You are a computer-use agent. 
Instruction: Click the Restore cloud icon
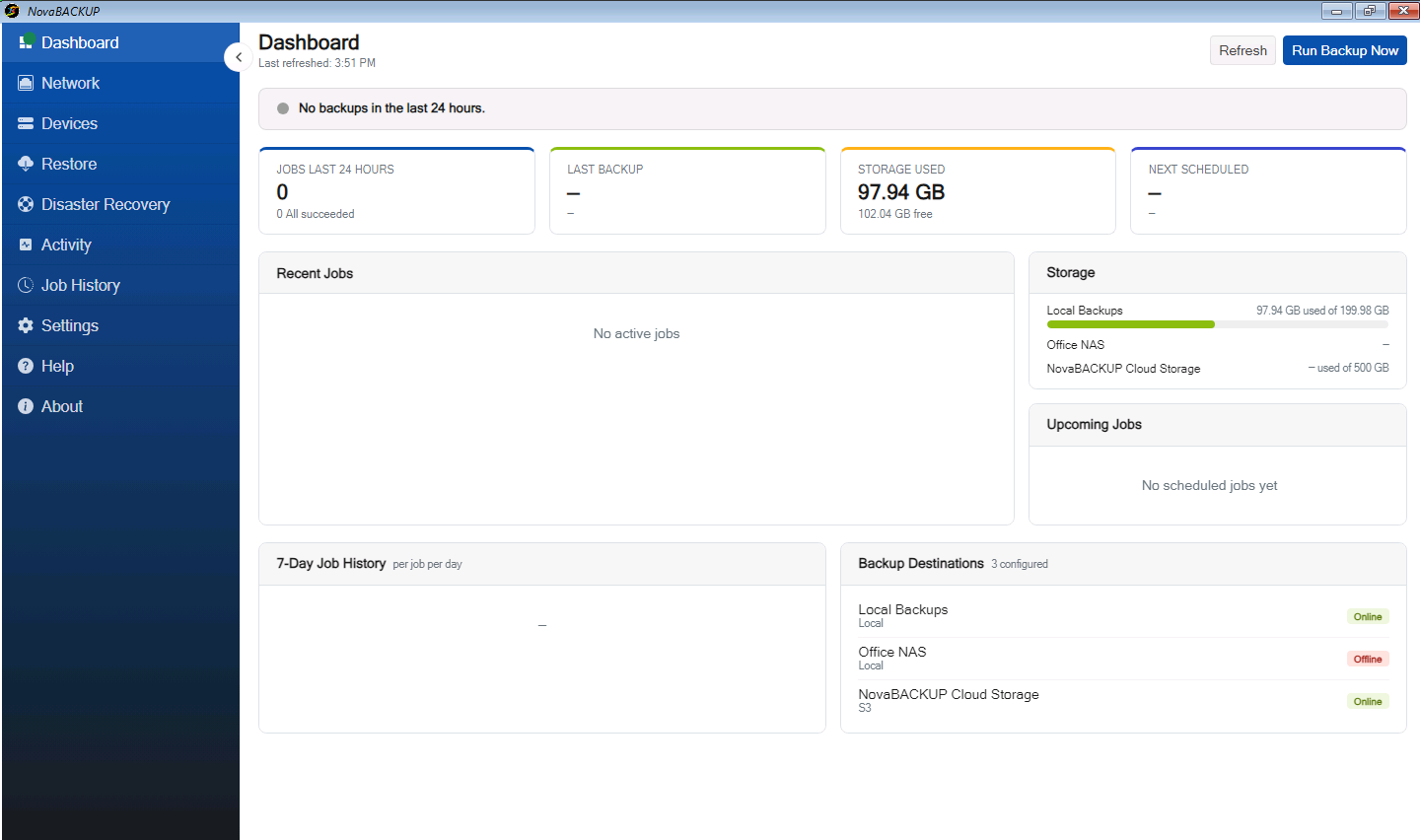coord(26,164)
